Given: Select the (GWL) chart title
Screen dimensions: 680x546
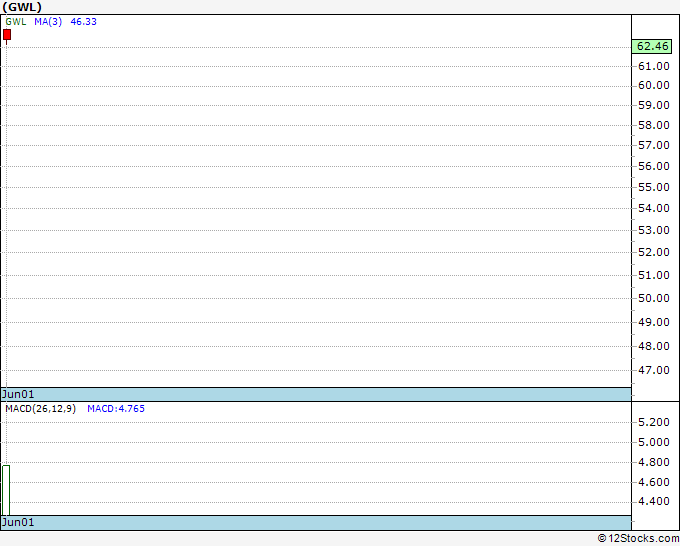Looking at the screenshot, I should [x=22, y=7].
